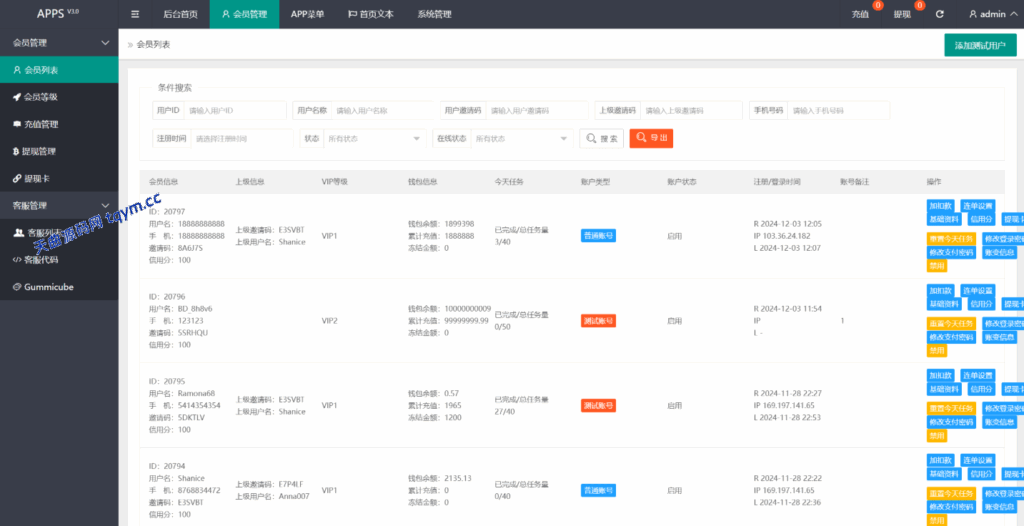
Task: Toggle the sidebar collapse hamburger icon
Action: click(135, 14)
